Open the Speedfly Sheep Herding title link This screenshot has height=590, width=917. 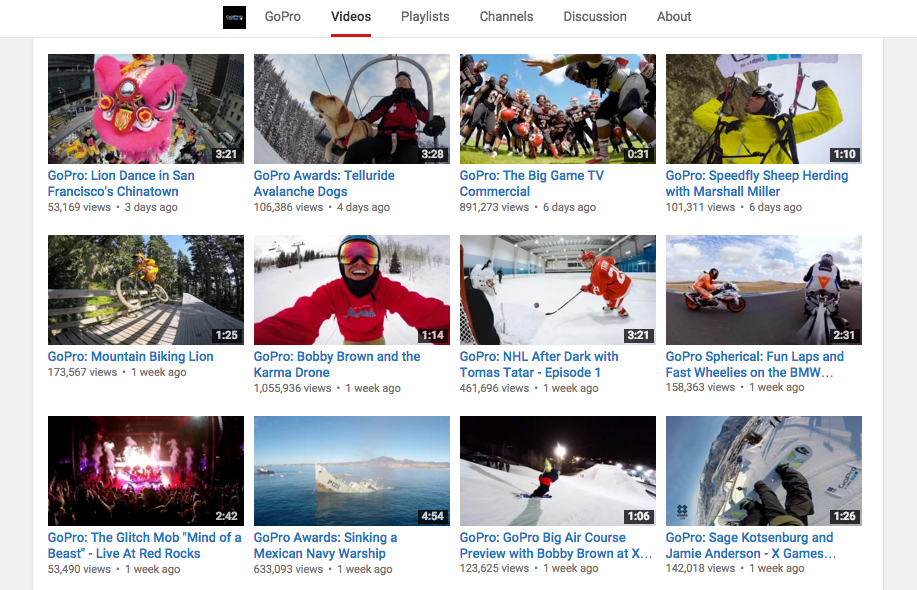756,183
